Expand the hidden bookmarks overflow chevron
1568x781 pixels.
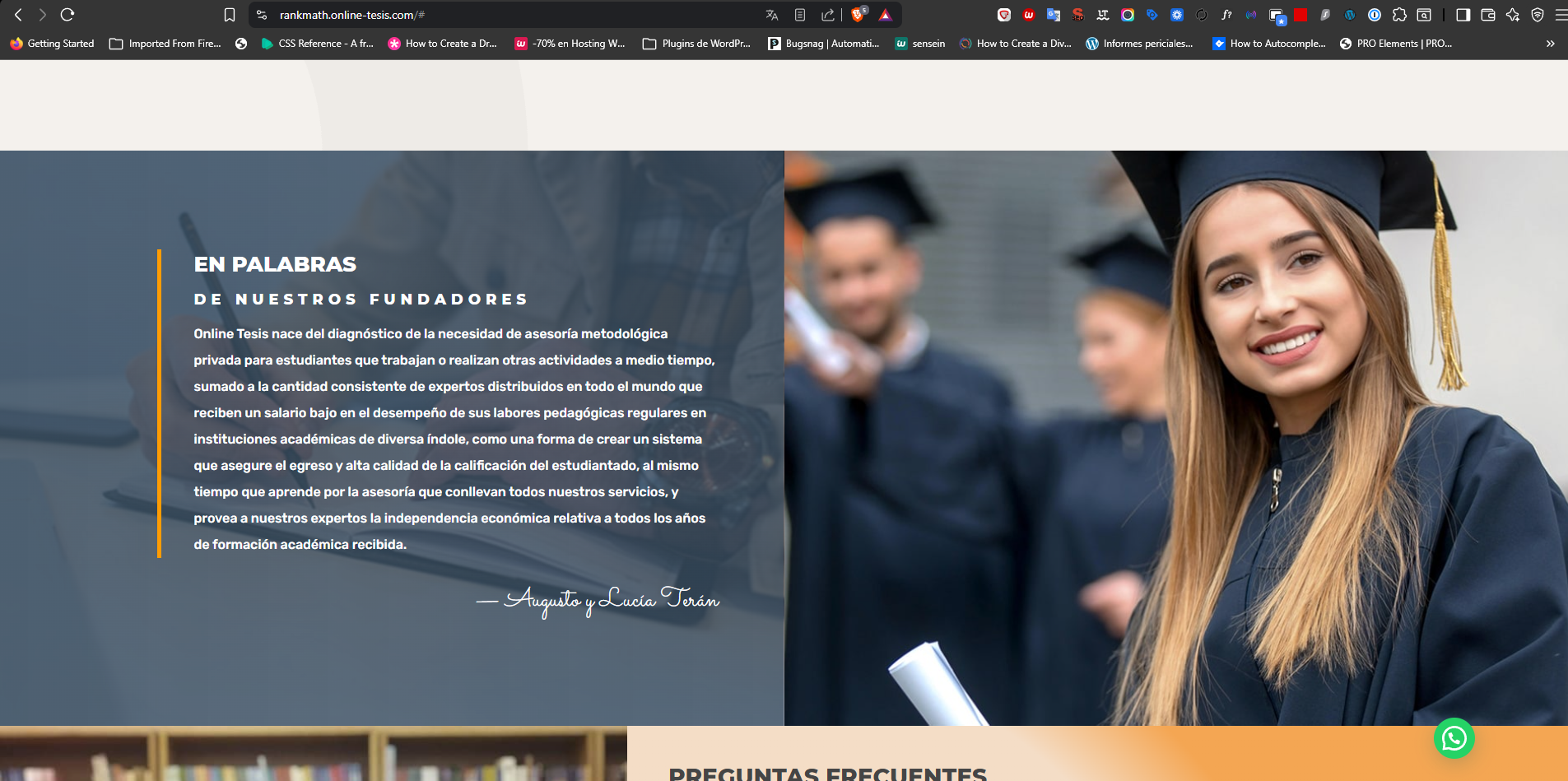click(1550, 44)
